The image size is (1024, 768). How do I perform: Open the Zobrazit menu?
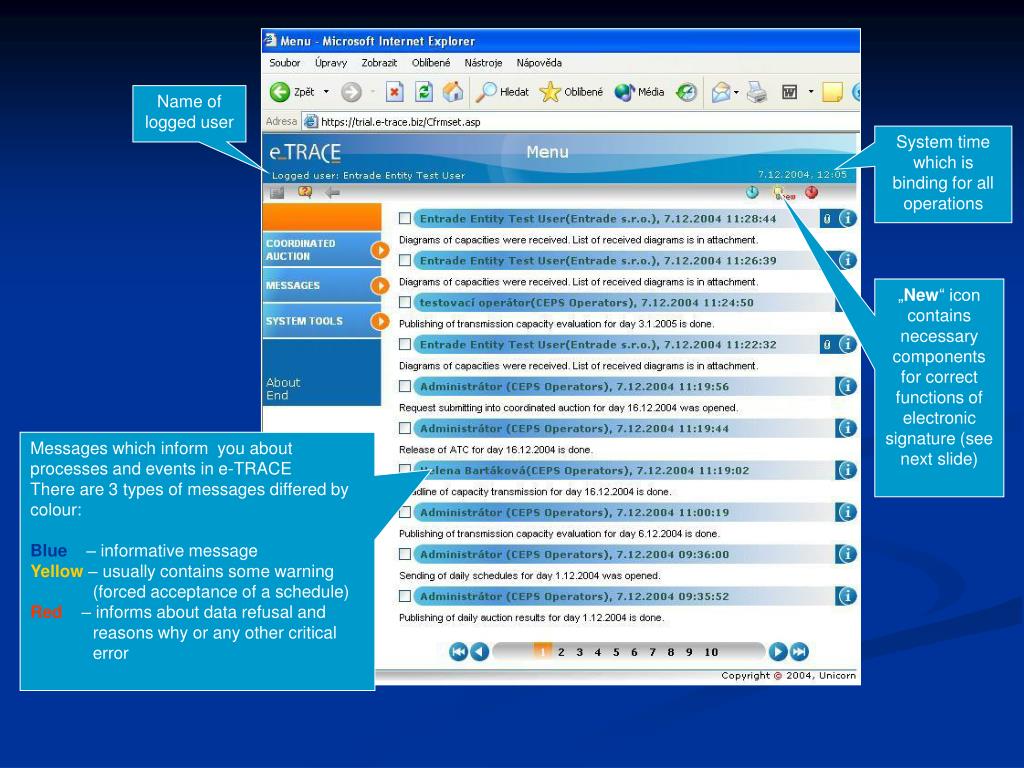coord(379,63)
